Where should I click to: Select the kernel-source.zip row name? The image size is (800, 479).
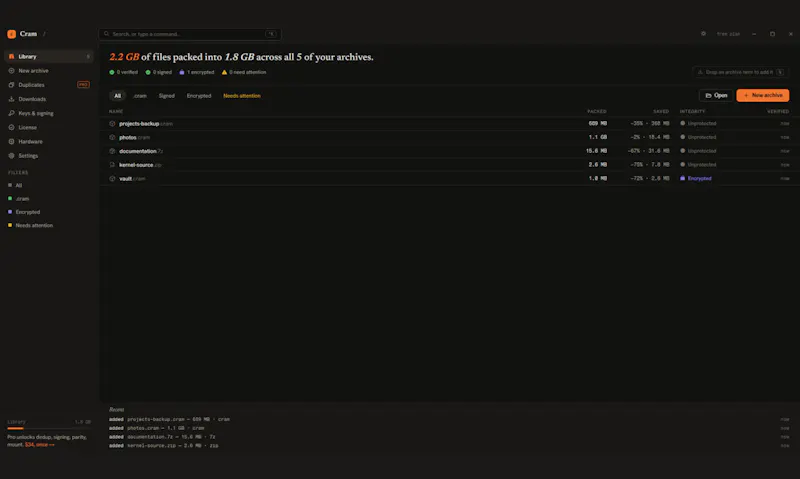[x=140, y=165]
